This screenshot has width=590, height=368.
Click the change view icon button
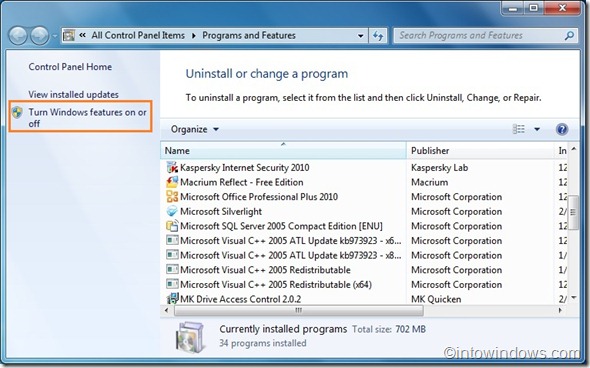[519, 129]
